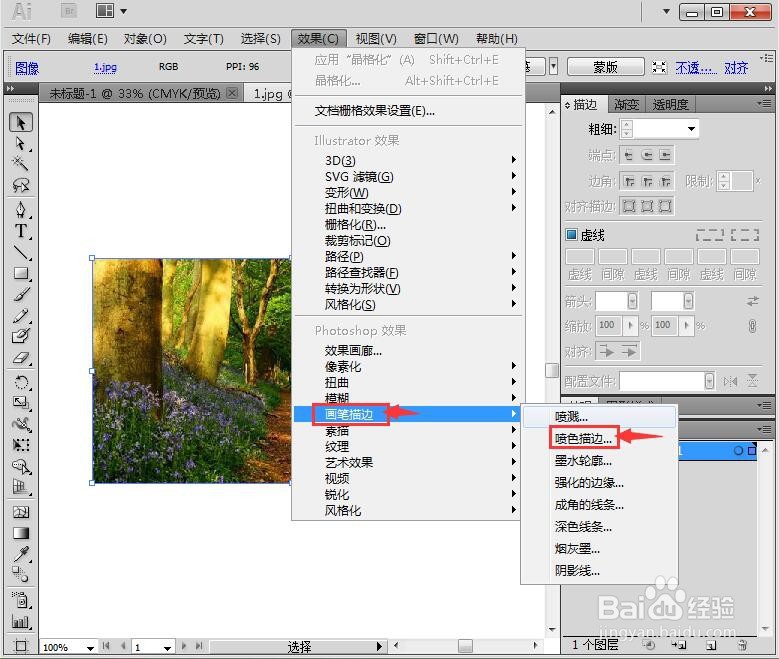Image resolution: width=779 pixels, height=659 pixels.
Task: Select the Pen tool
Action: click(x=20, y=210)
